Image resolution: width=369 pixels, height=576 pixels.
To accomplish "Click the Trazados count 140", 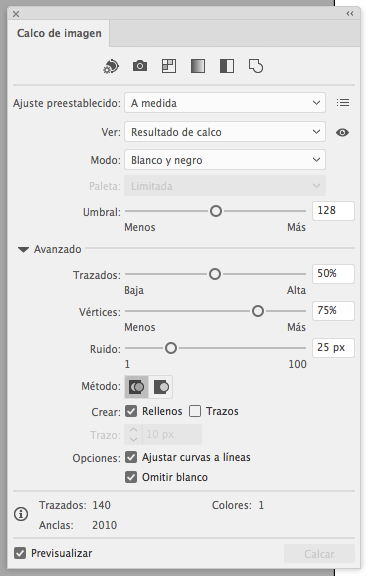I will (101, 505).
